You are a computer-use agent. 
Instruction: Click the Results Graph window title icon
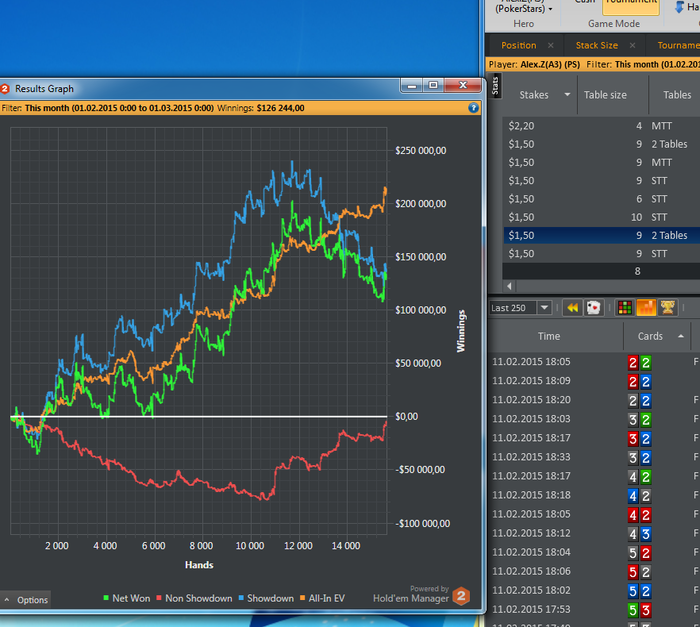click(x=6, y=89)
